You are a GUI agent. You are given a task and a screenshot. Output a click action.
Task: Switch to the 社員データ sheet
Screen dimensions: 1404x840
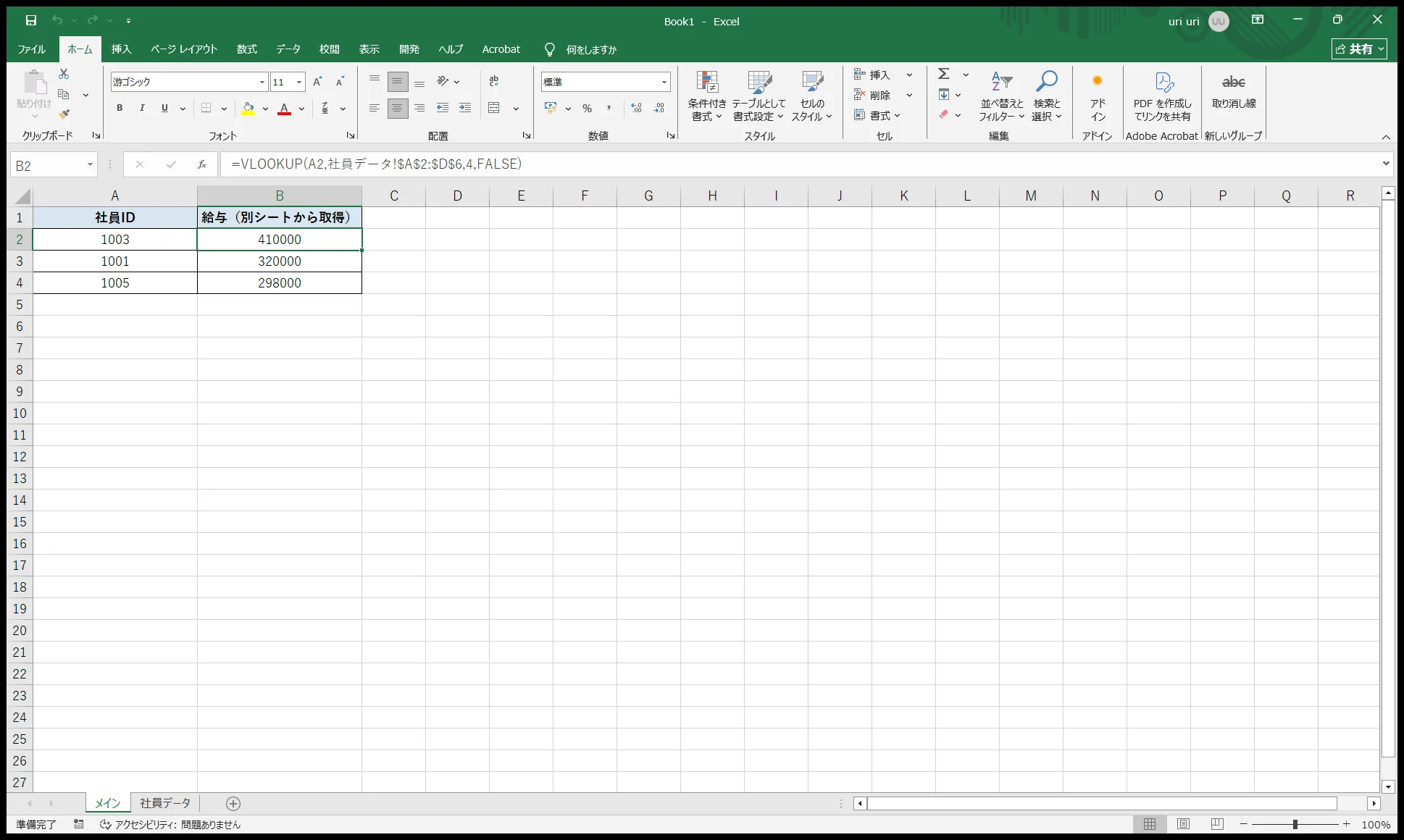coord(165,803)
